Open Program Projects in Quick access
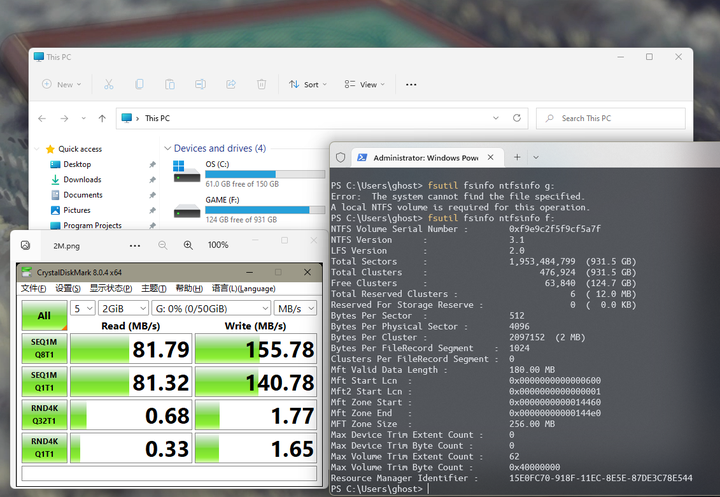The image size is (720, 497). point(92,226)
